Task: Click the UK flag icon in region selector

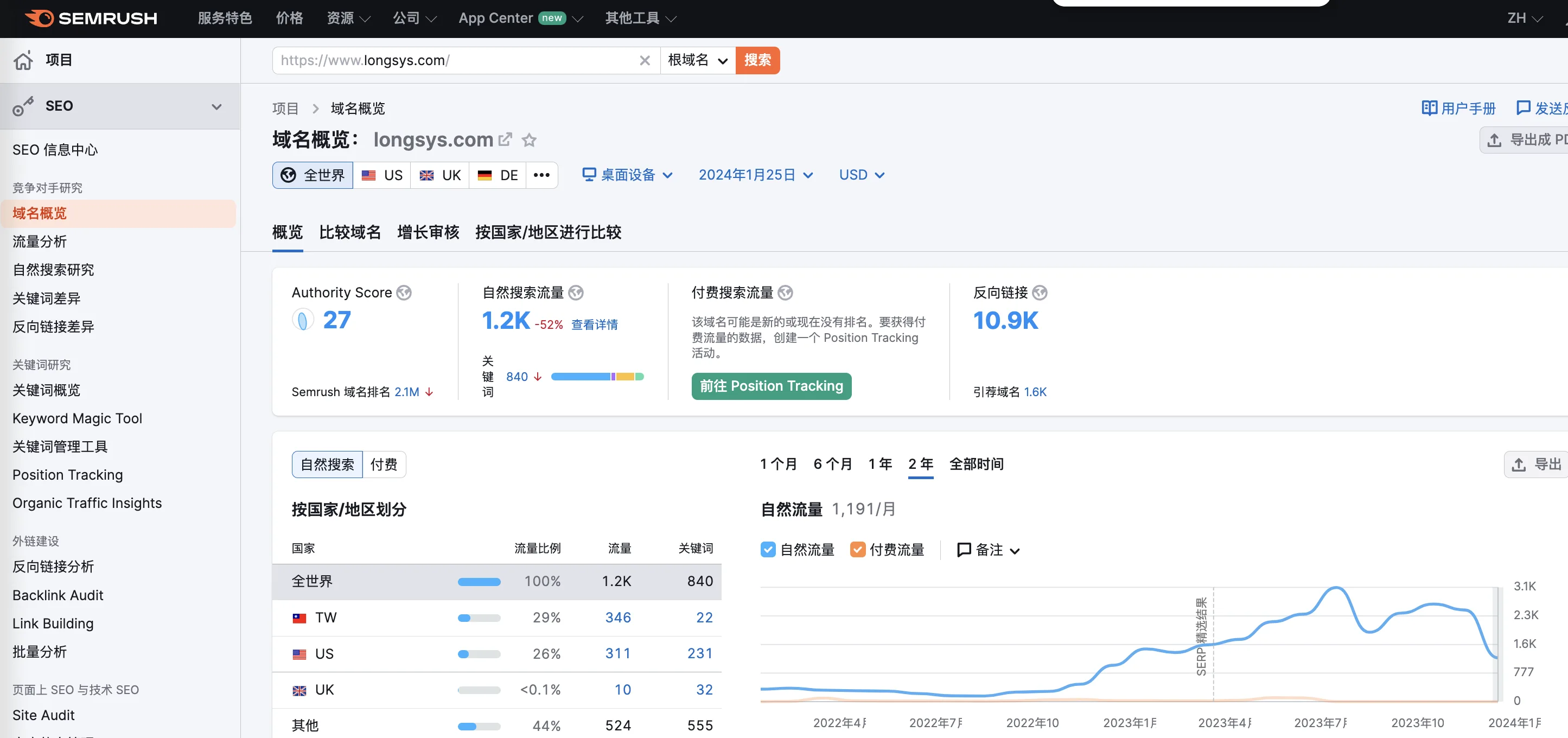Action: pyautogui.click(x=426, y=175)
